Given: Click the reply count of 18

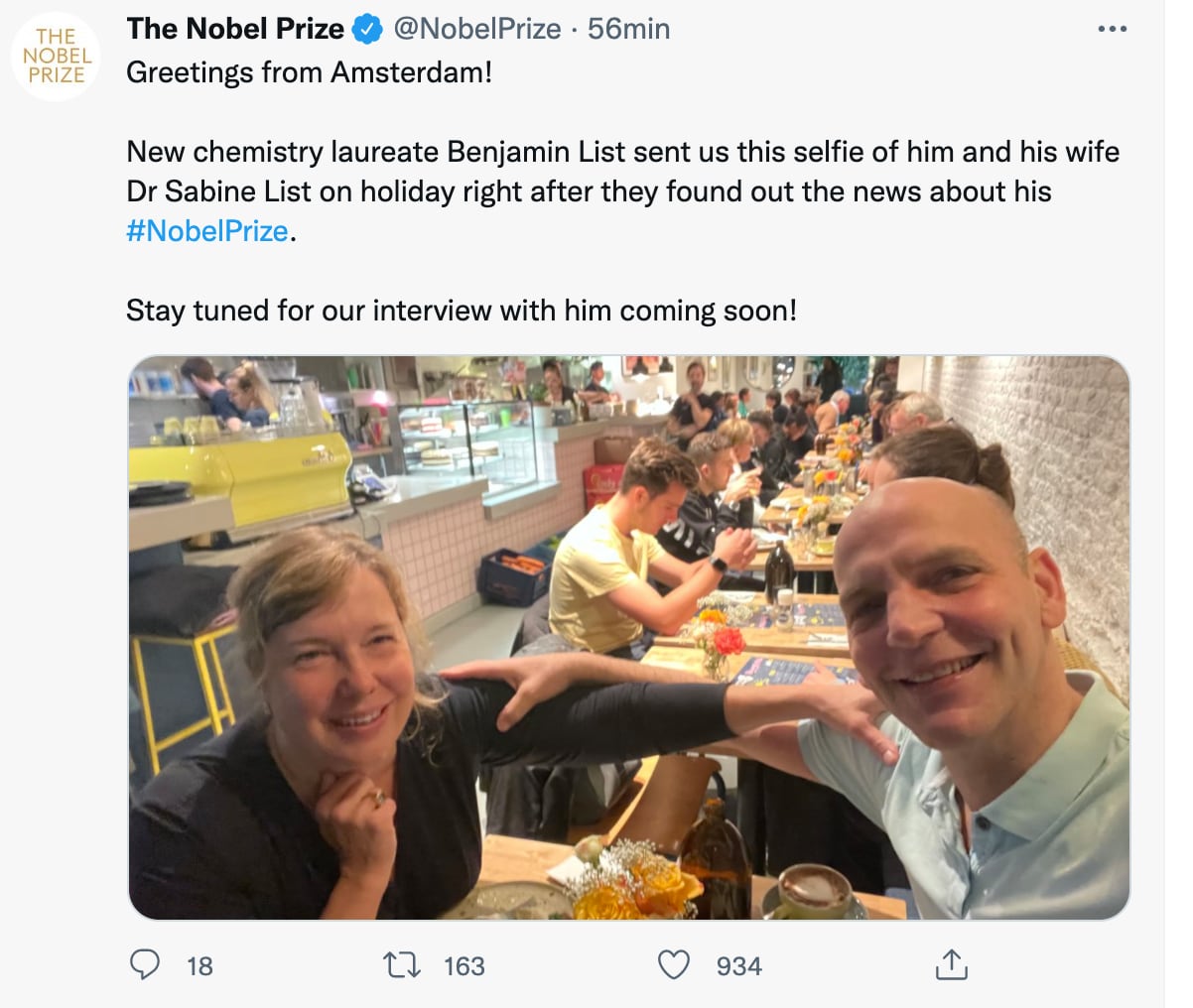Looking at the screenshot, I should (x=199, y=966).
